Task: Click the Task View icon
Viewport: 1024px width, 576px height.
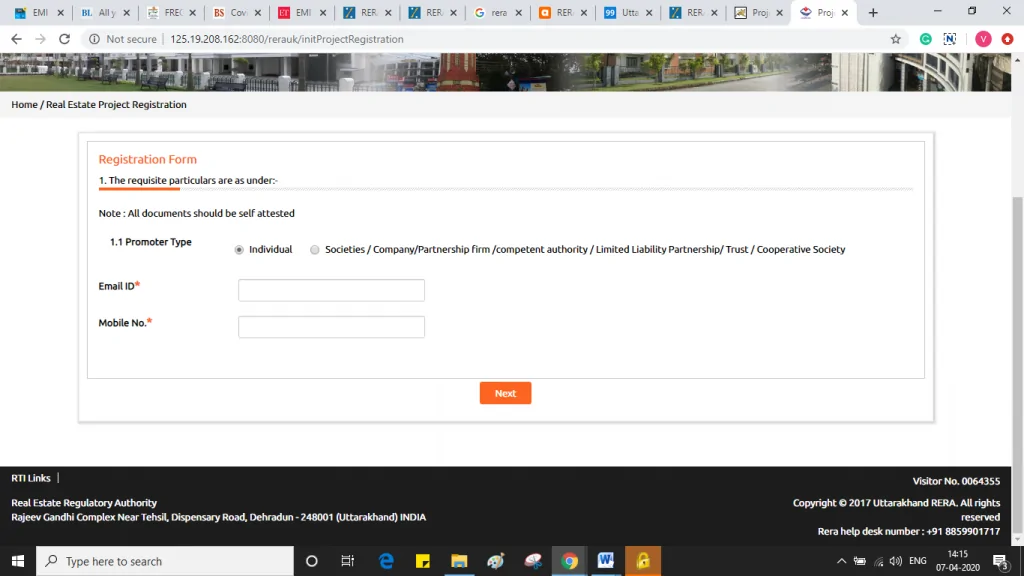Action: point(348,561)
